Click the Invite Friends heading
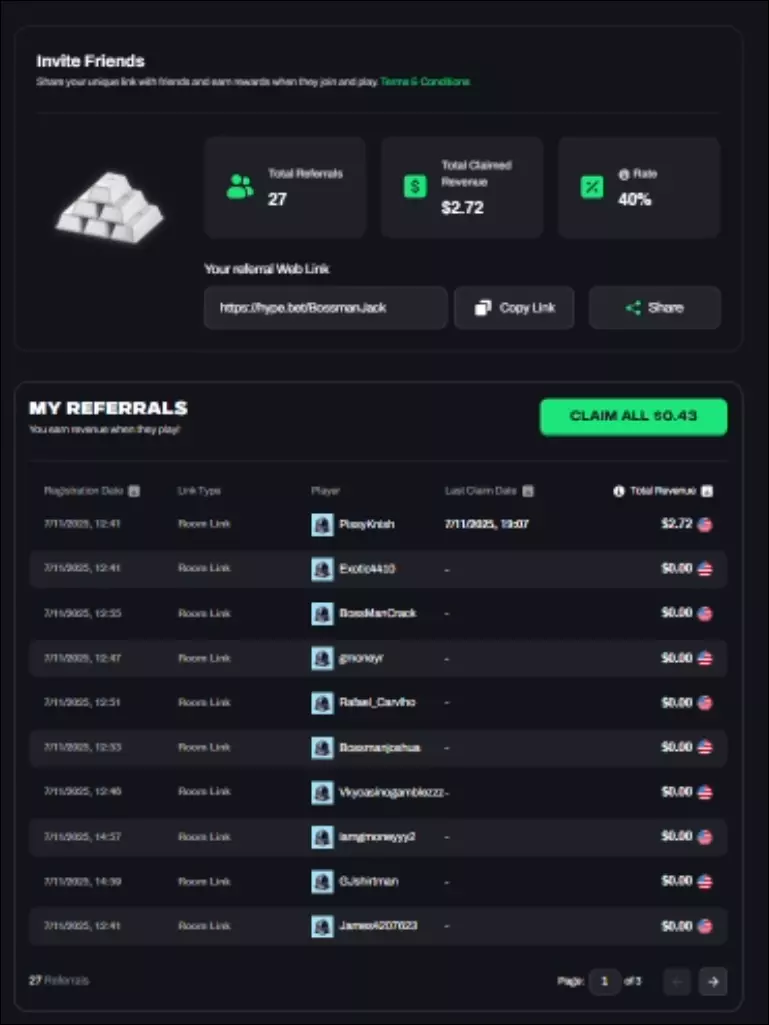This screenshot has width=769, height=1025. pyautogui.click(x=90, y=61)
